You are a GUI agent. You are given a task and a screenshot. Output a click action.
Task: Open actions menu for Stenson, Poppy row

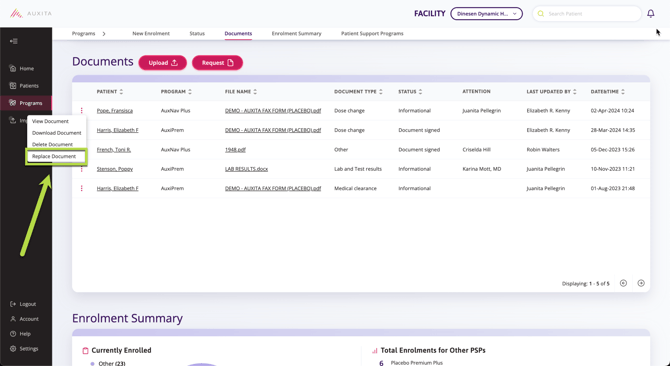tap(82, 169)
